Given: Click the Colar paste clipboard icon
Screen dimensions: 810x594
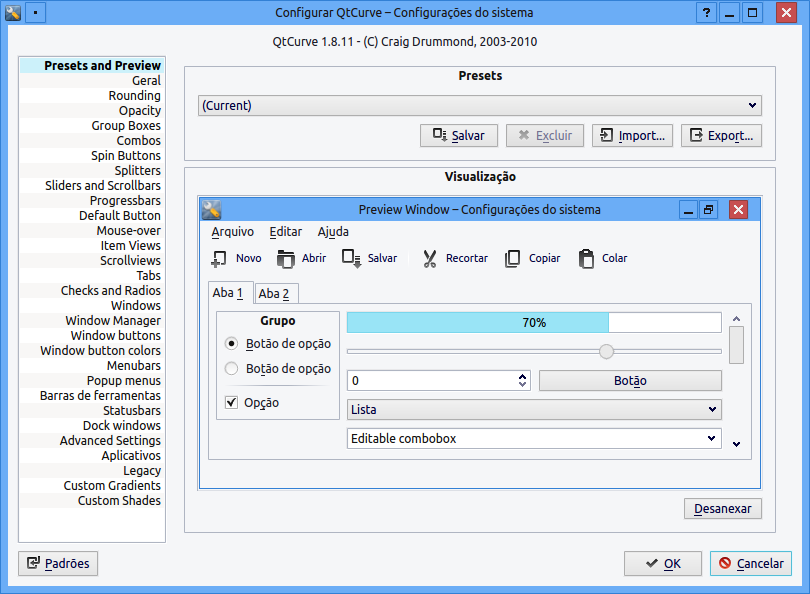Looking at the screenshot, I should 586,258.
